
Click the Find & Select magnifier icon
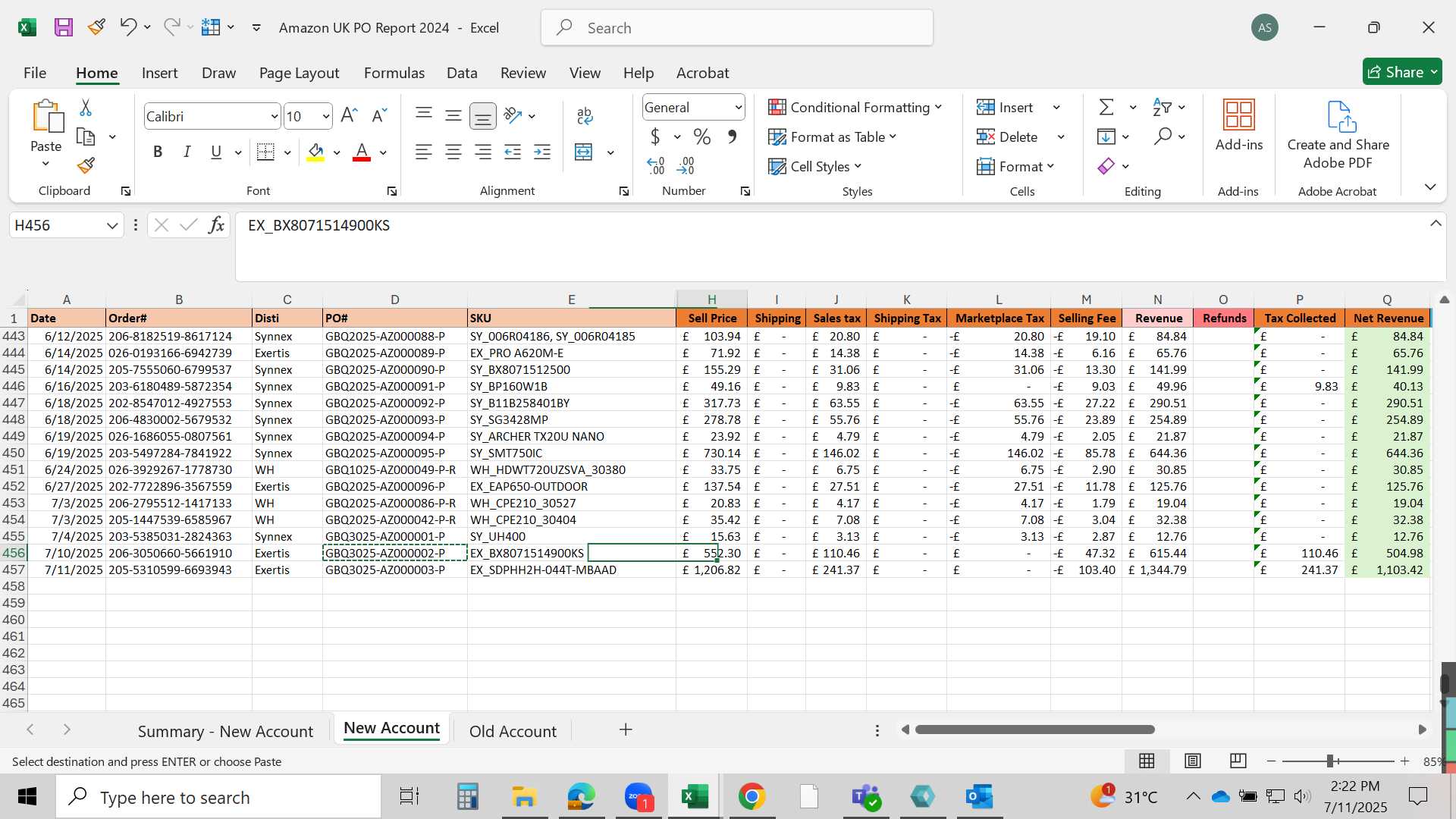[1163, 137]
